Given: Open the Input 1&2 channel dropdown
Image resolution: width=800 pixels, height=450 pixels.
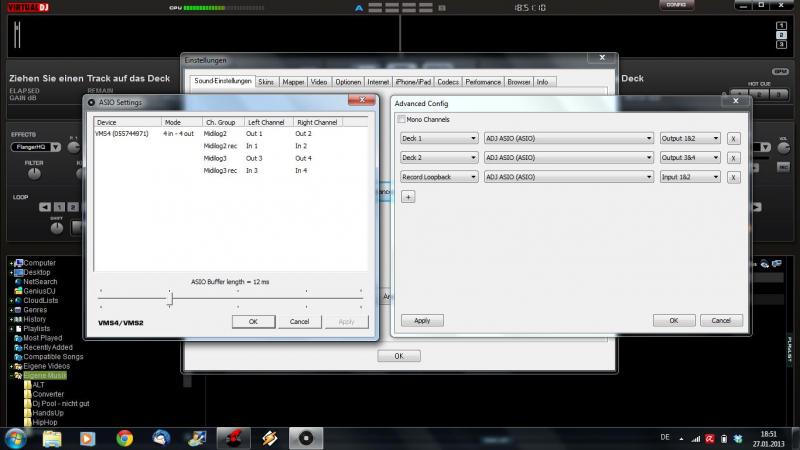Looking at the screenshot, I should (x=690, y=177).
